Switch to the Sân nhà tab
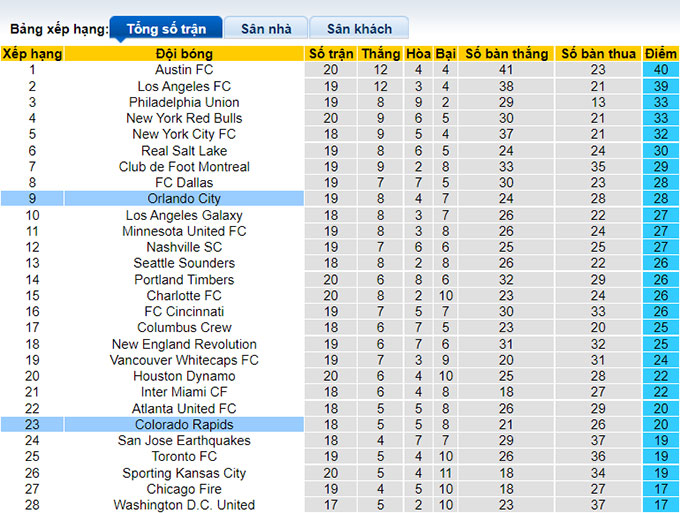This screenshot has height=513, width=680. click(x=266, y=29)
